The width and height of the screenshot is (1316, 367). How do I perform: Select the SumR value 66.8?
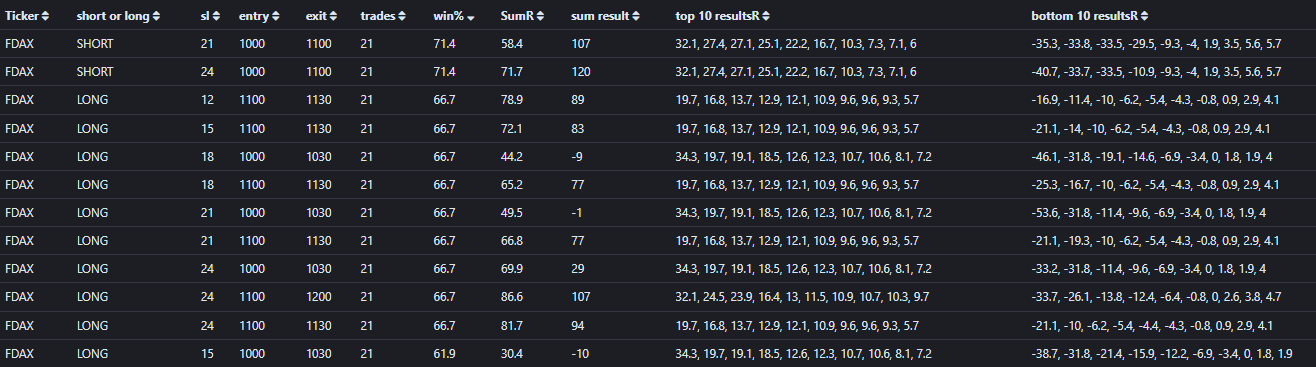[512, 240]
